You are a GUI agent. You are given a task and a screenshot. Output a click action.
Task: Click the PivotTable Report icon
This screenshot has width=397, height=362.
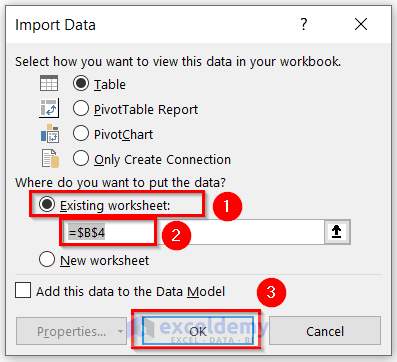(x=49, y=108)
